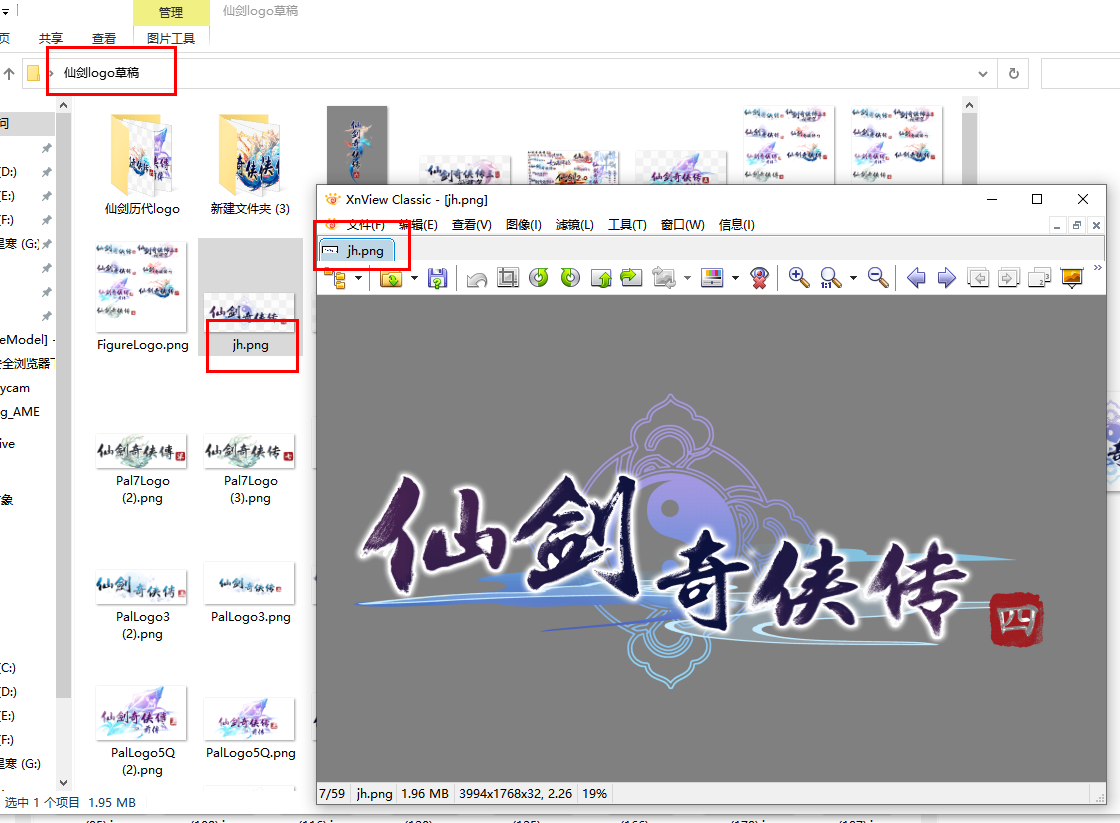Refresh the Explorer folder view
The image size is (1120, 823).
point(1014,74)
